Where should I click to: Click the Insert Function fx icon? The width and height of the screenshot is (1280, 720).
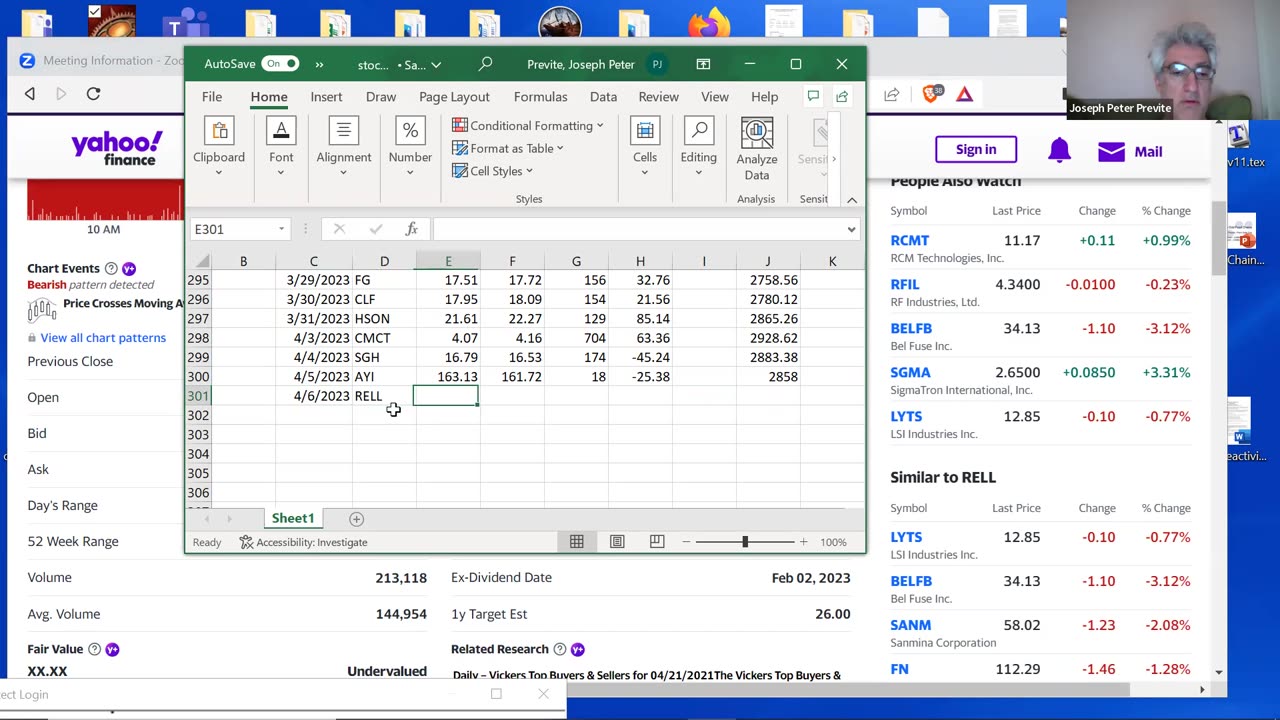tap(411, 229)
